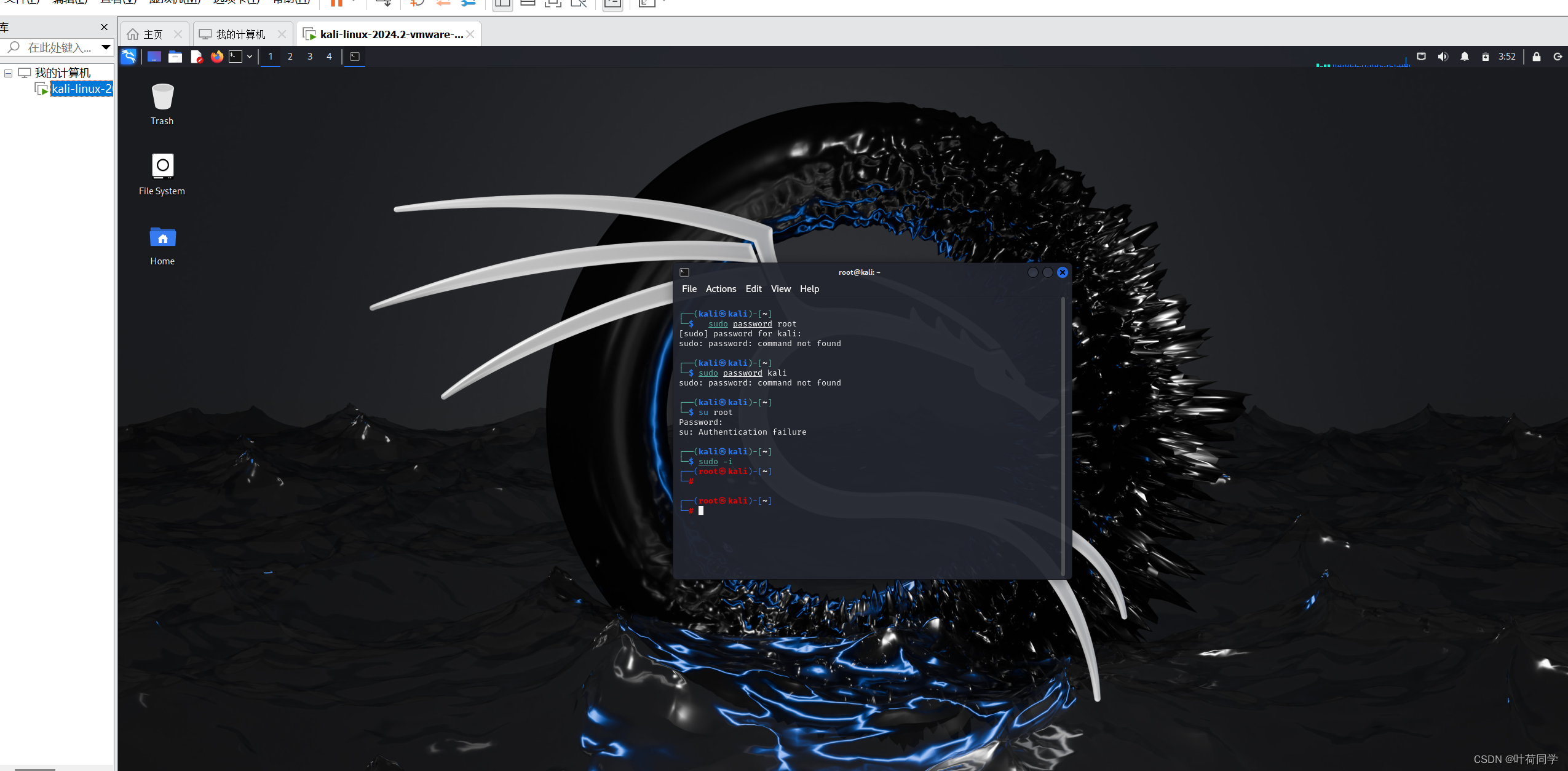This screenshot has width=1568, height=771.
Task: Open the terminal emulator panel launcher
Action: [x=236, y=57]
